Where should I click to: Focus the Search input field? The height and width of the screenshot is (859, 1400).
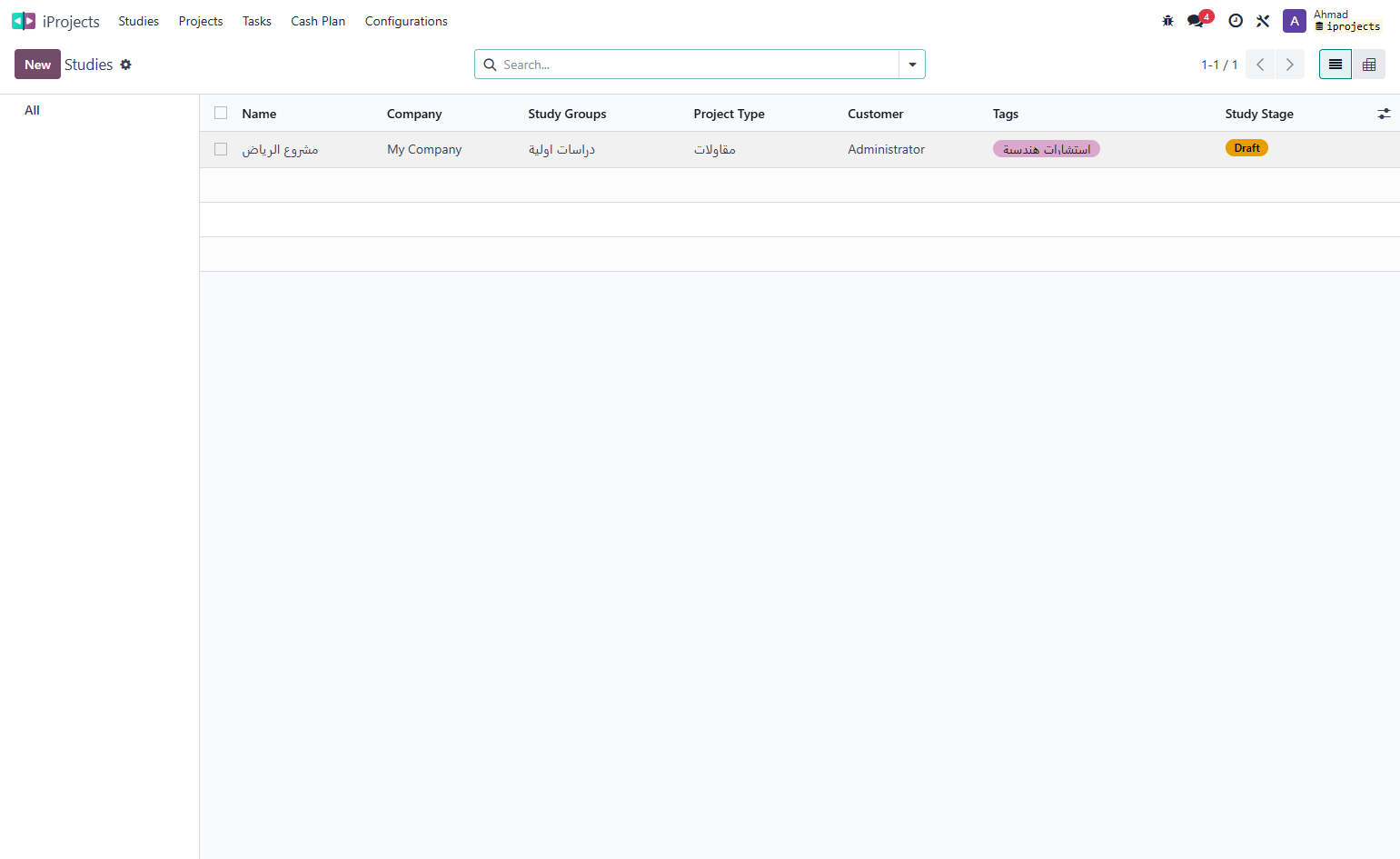[x=700, y=65]
